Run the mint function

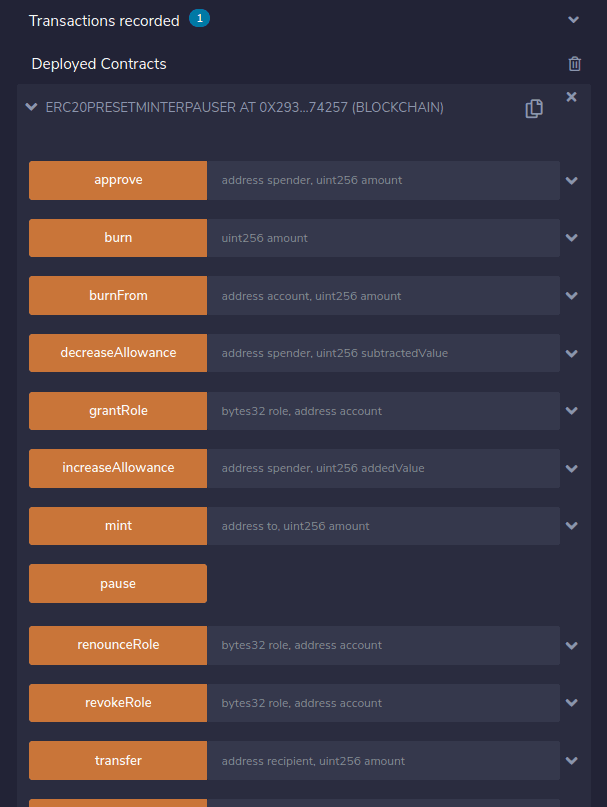(118, 526)
